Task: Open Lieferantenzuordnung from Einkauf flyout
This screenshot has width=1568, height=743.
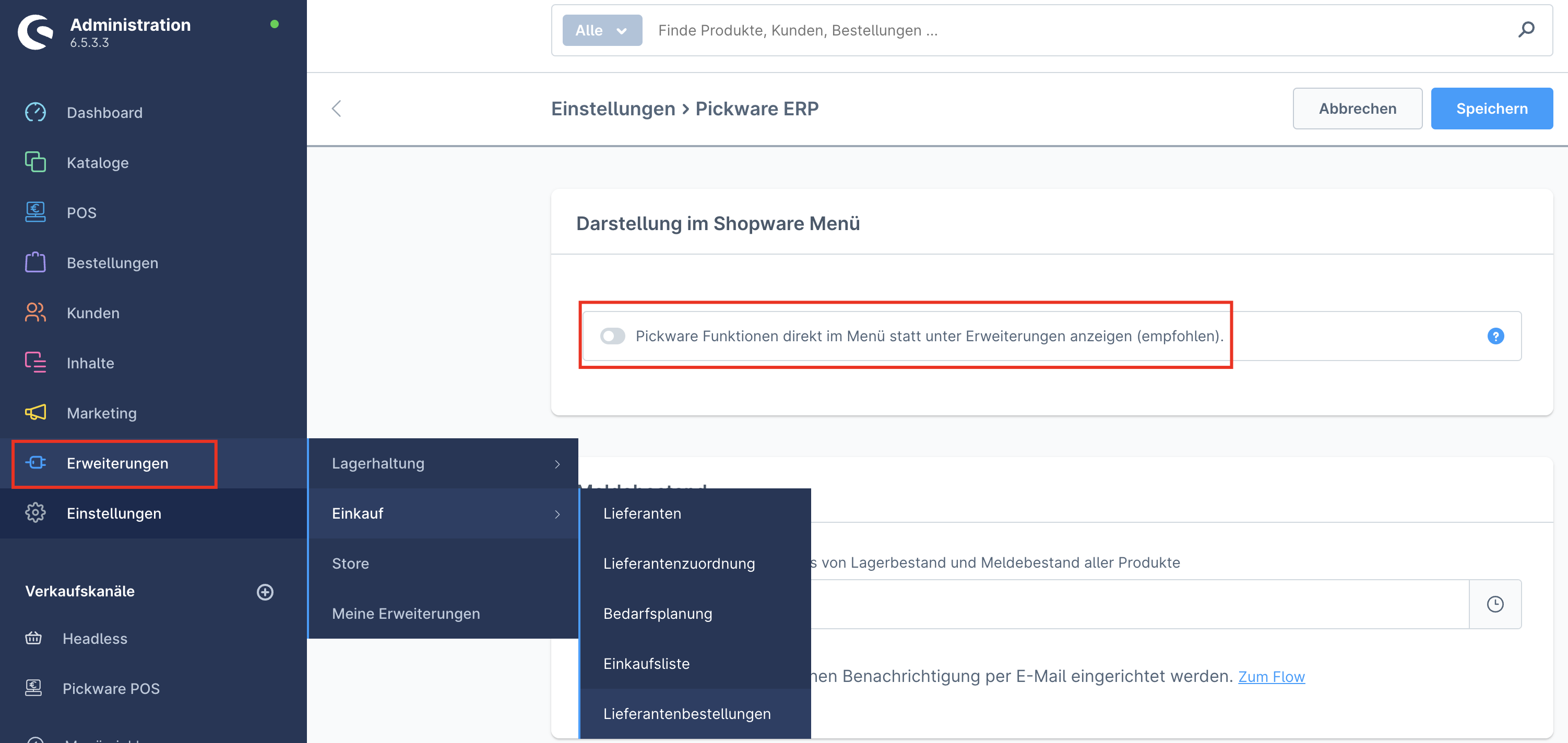Action: [x=695, y=563]
